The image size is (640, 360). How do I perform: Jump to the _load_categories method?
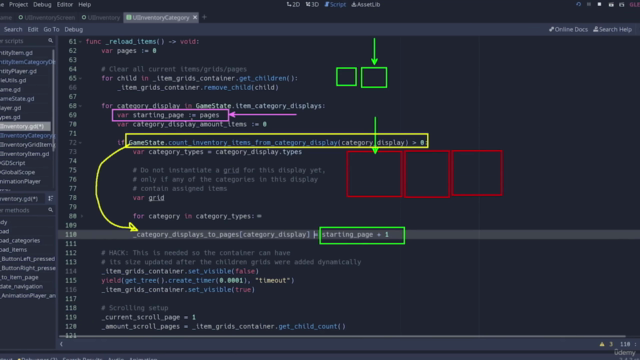(x=20, y=240)
